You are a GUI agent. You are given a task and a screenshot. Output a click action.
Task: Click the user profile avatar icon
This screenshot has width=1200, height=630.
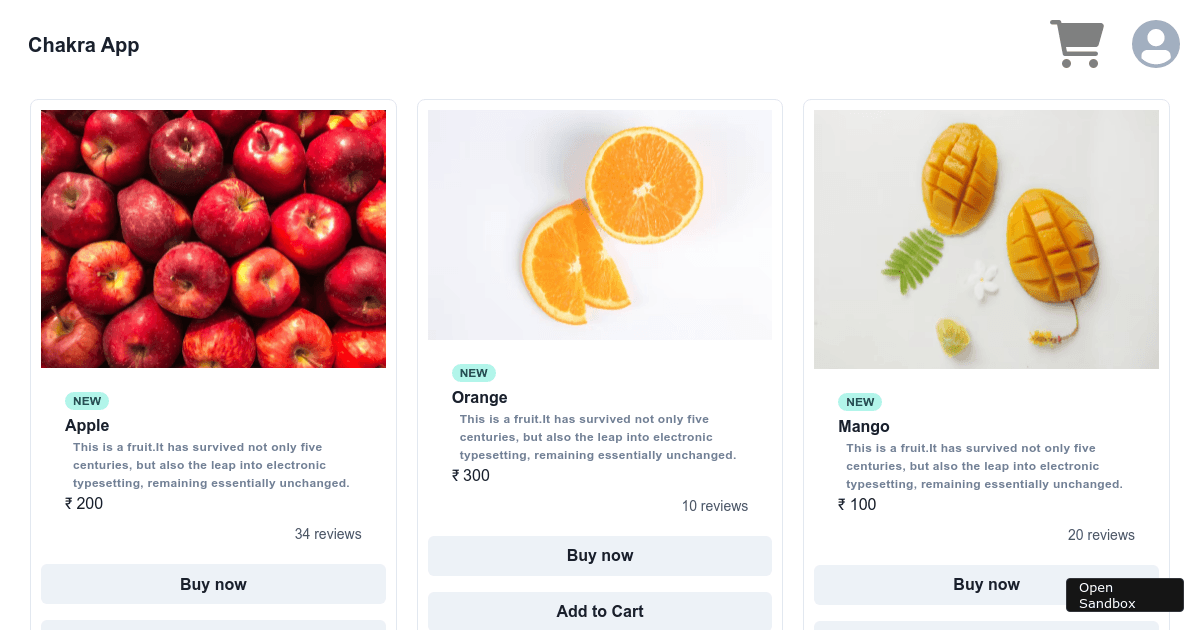click(x=1156, y=43)
